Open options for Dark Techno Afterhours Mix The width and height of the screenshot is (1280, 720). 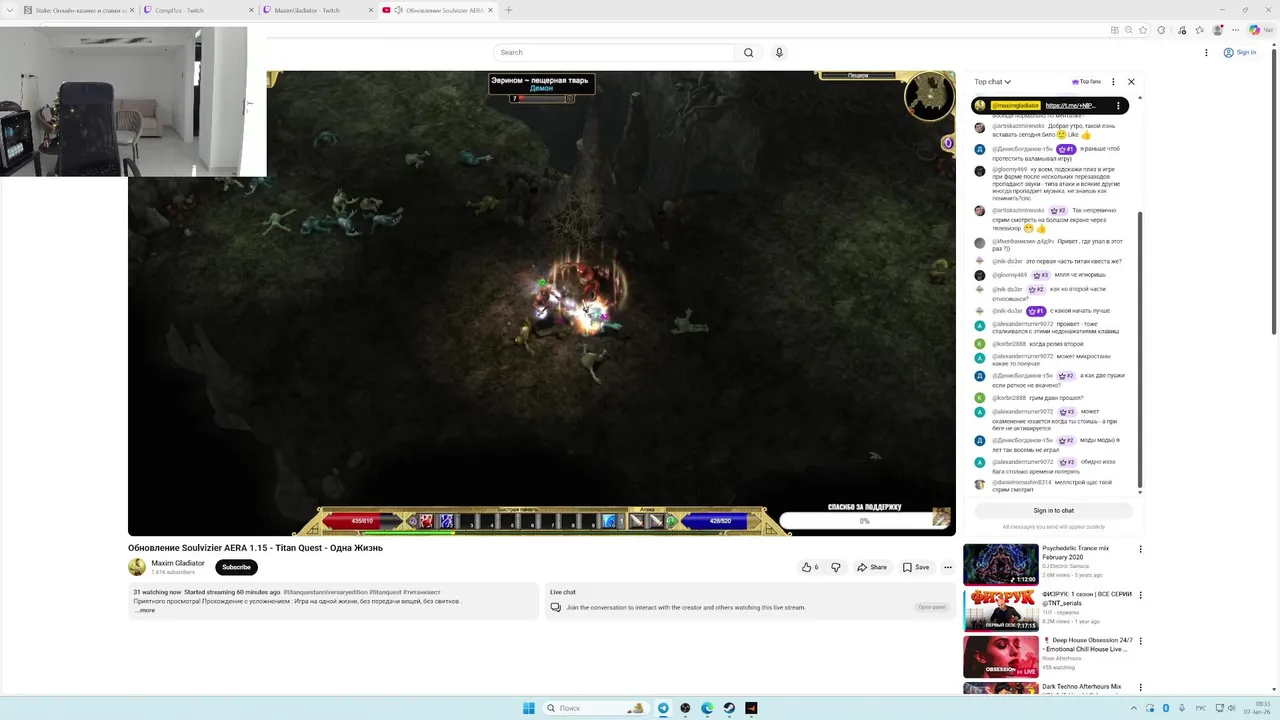click(1140, 687)
